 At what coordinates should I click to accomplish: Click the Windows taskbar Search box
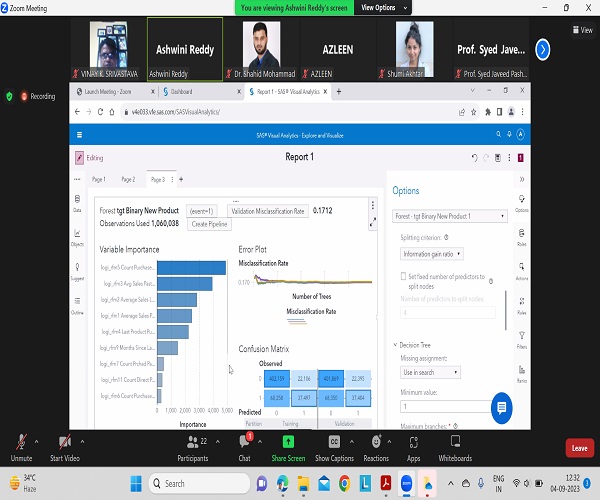pyautogui.click(x=199, y=484)
